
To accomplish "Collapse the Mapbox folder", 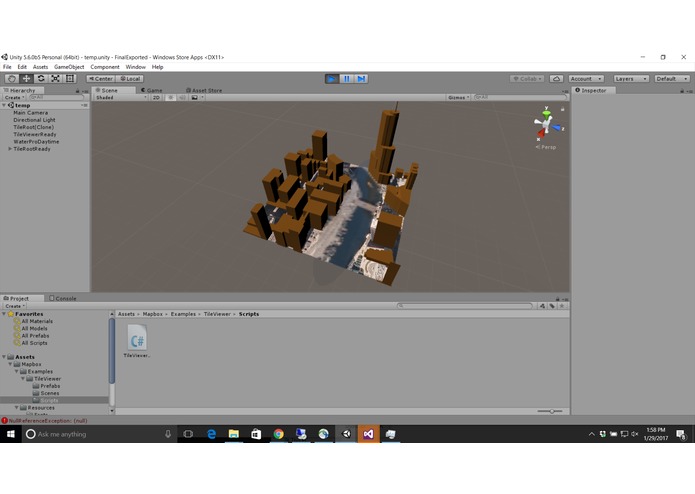I will pyautogui.click(x=10, y=364).
